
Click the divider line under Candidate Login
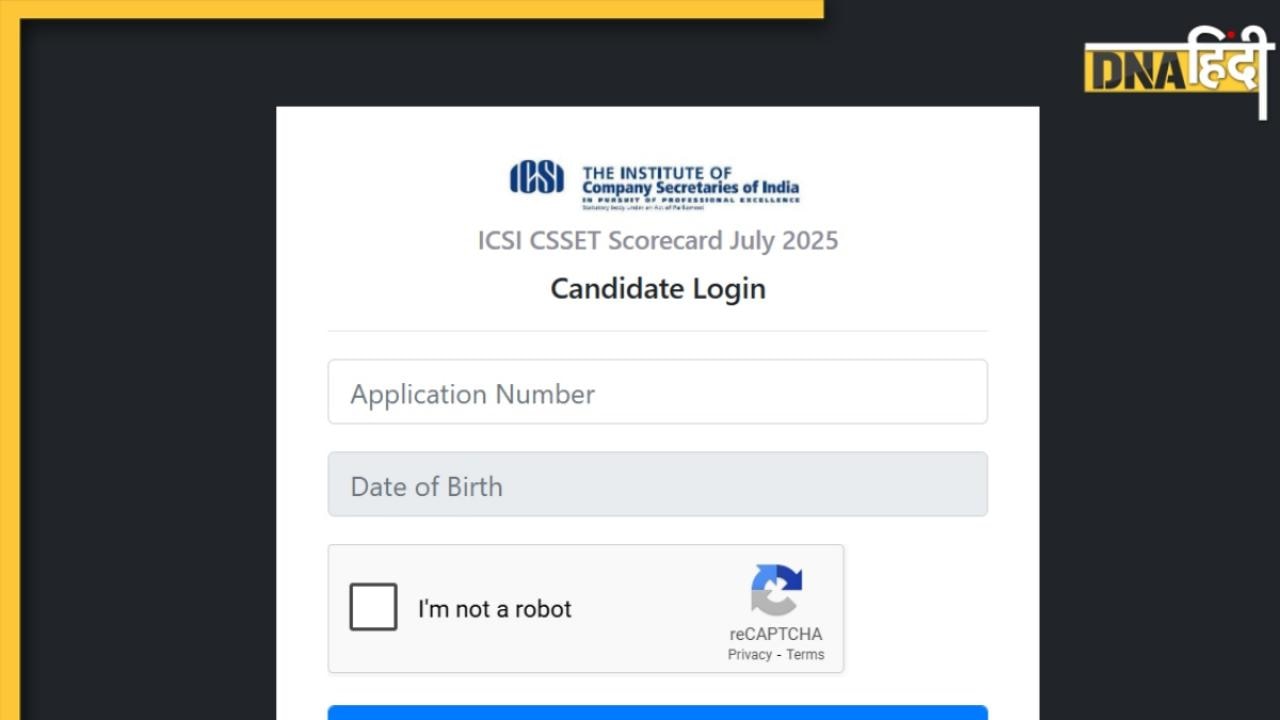(x=658, y=331)
